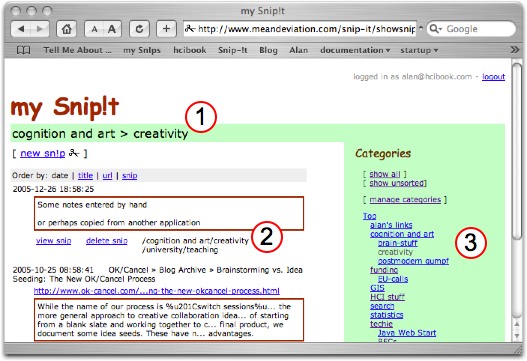The width and height of the screenshot is (527, 361).
Task: Click the scissors icon beside new snip
Action: click(74, 153)
